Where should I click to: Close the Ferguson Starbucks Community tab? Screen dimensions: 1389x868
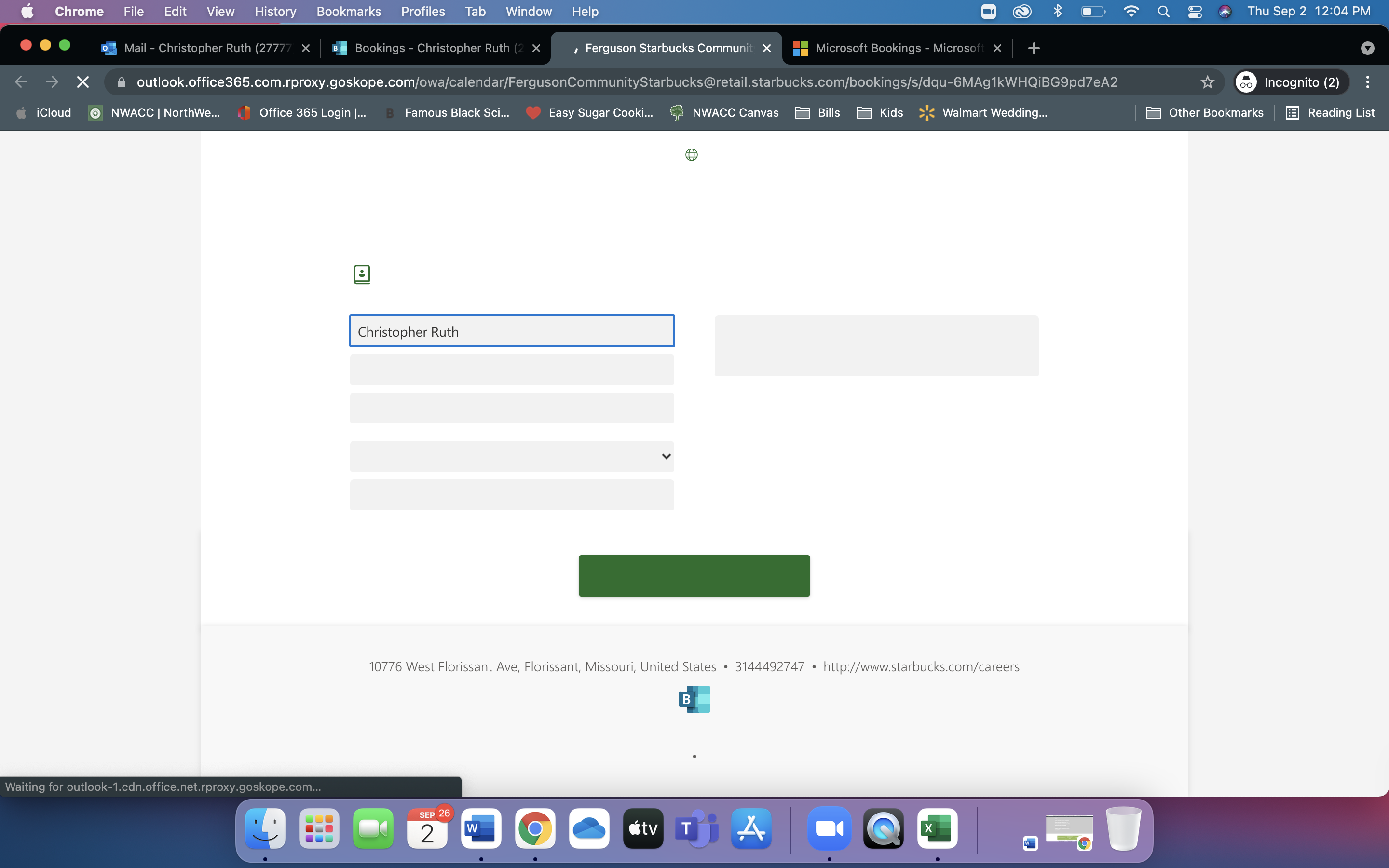766,48
